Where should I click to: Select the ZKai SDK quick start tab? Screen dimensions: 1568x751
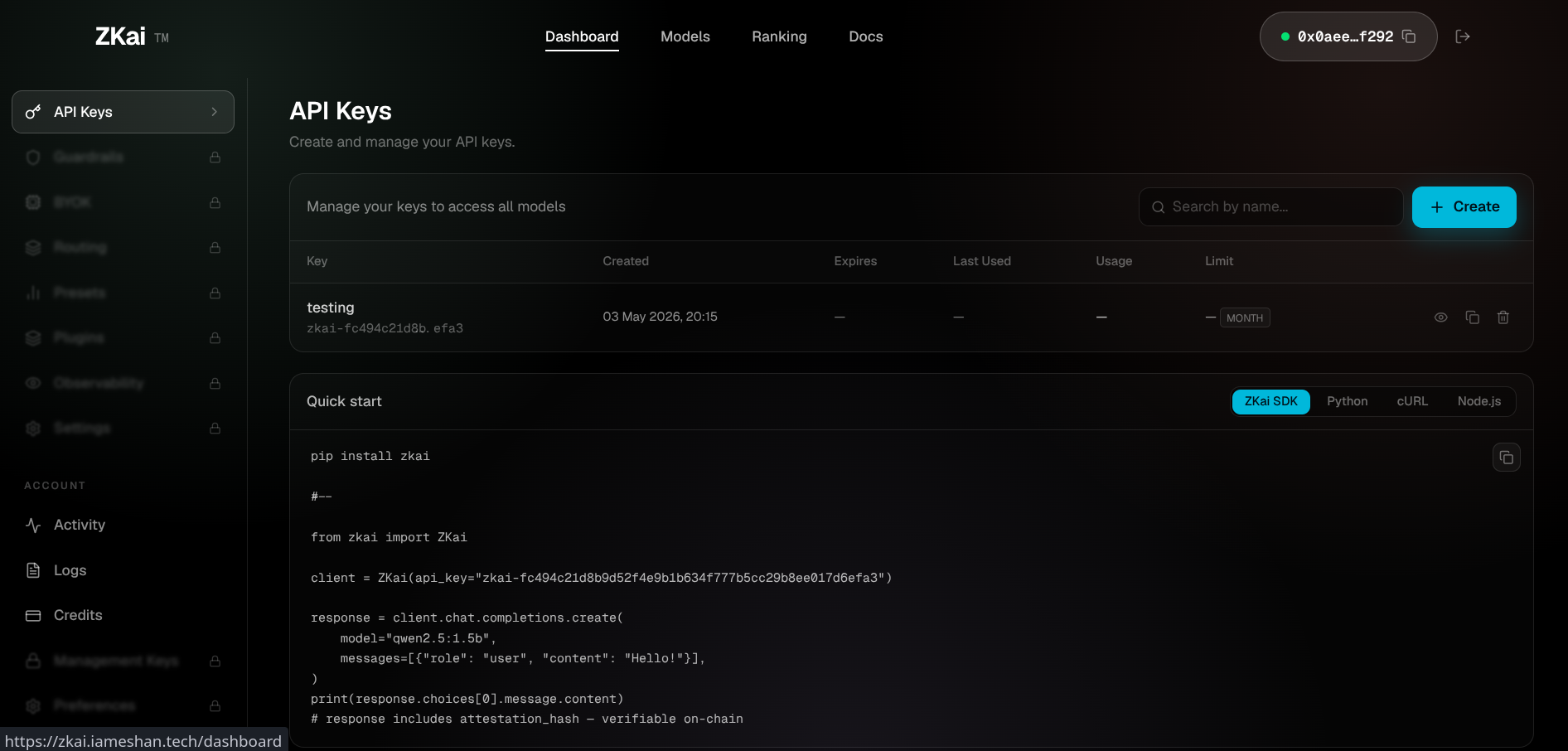1271,401
